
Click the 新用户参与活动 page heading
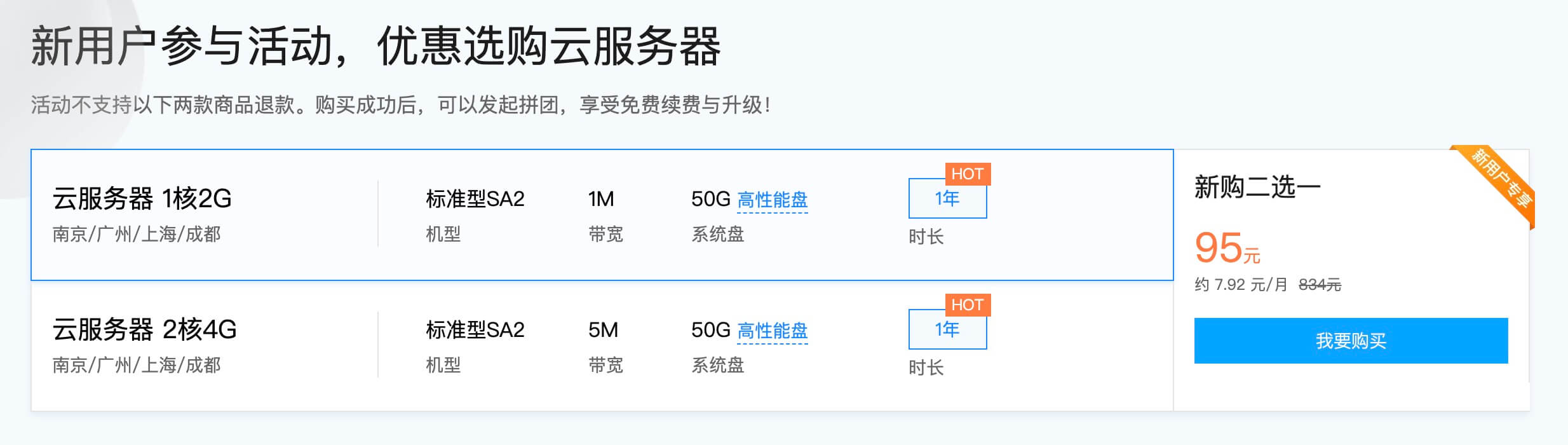click(x=375, y=46)
